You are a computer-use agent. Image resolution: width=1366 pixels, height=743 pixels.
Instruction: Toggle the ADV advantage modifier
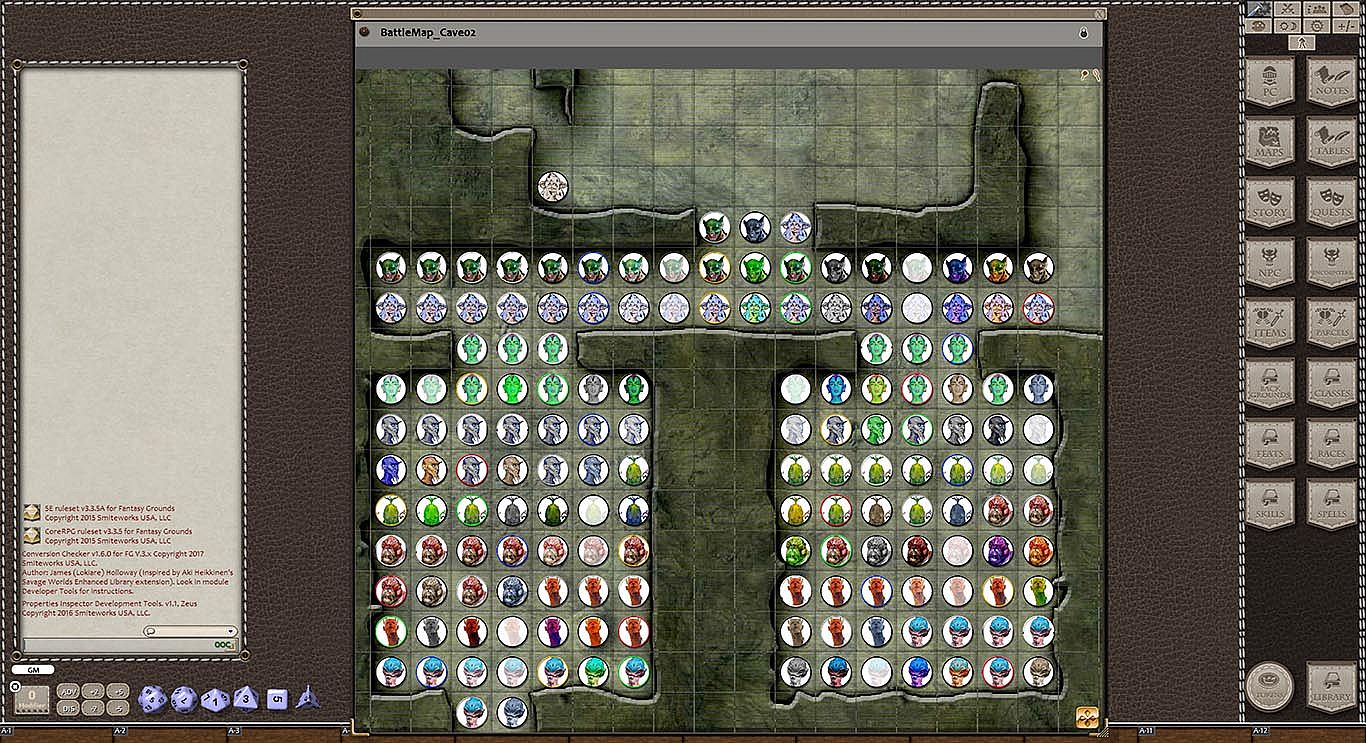coord(68,691)
